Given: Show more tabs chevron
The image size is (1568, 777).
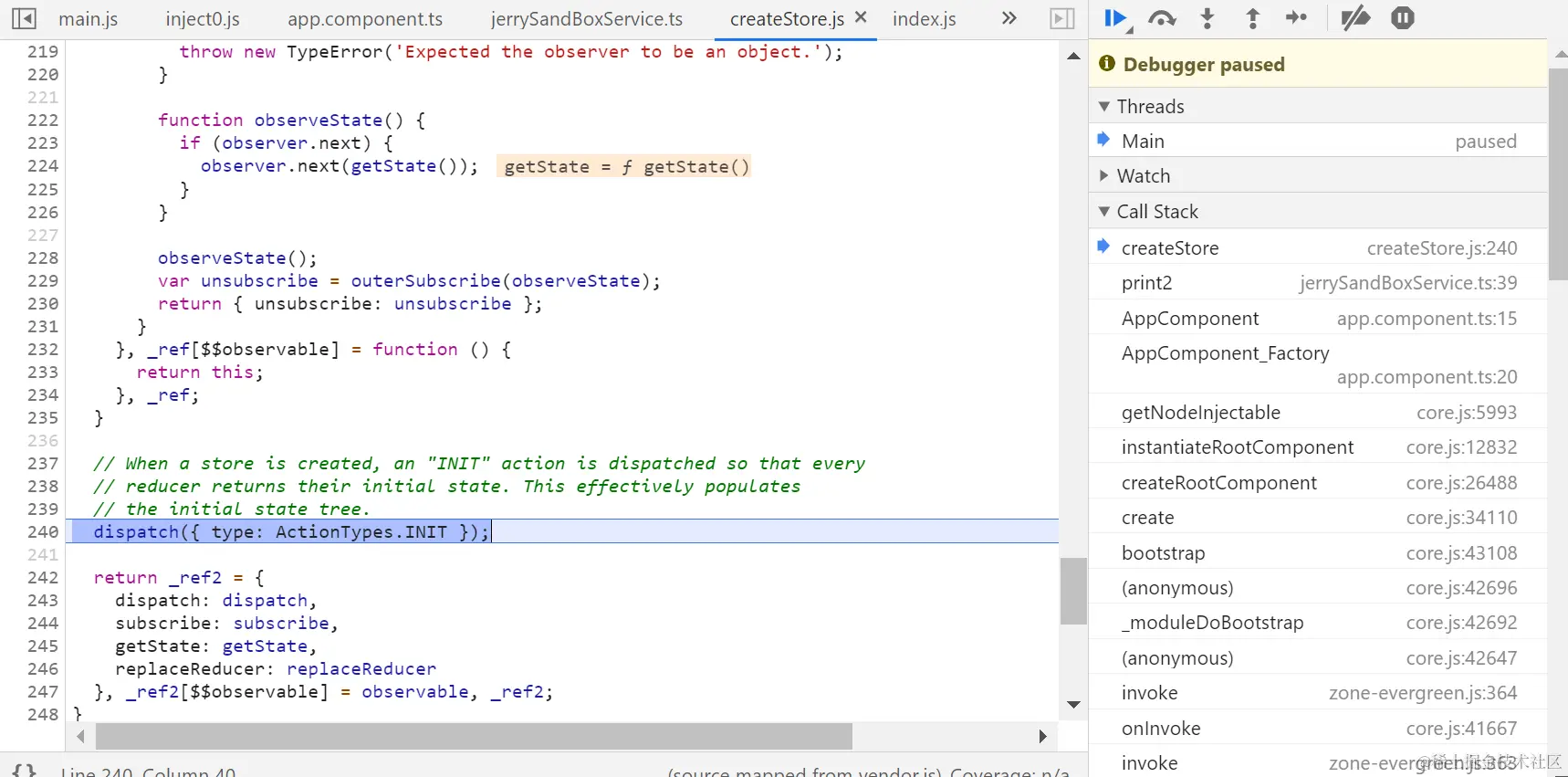Looking at the screenshot, I should (1009, 18).
